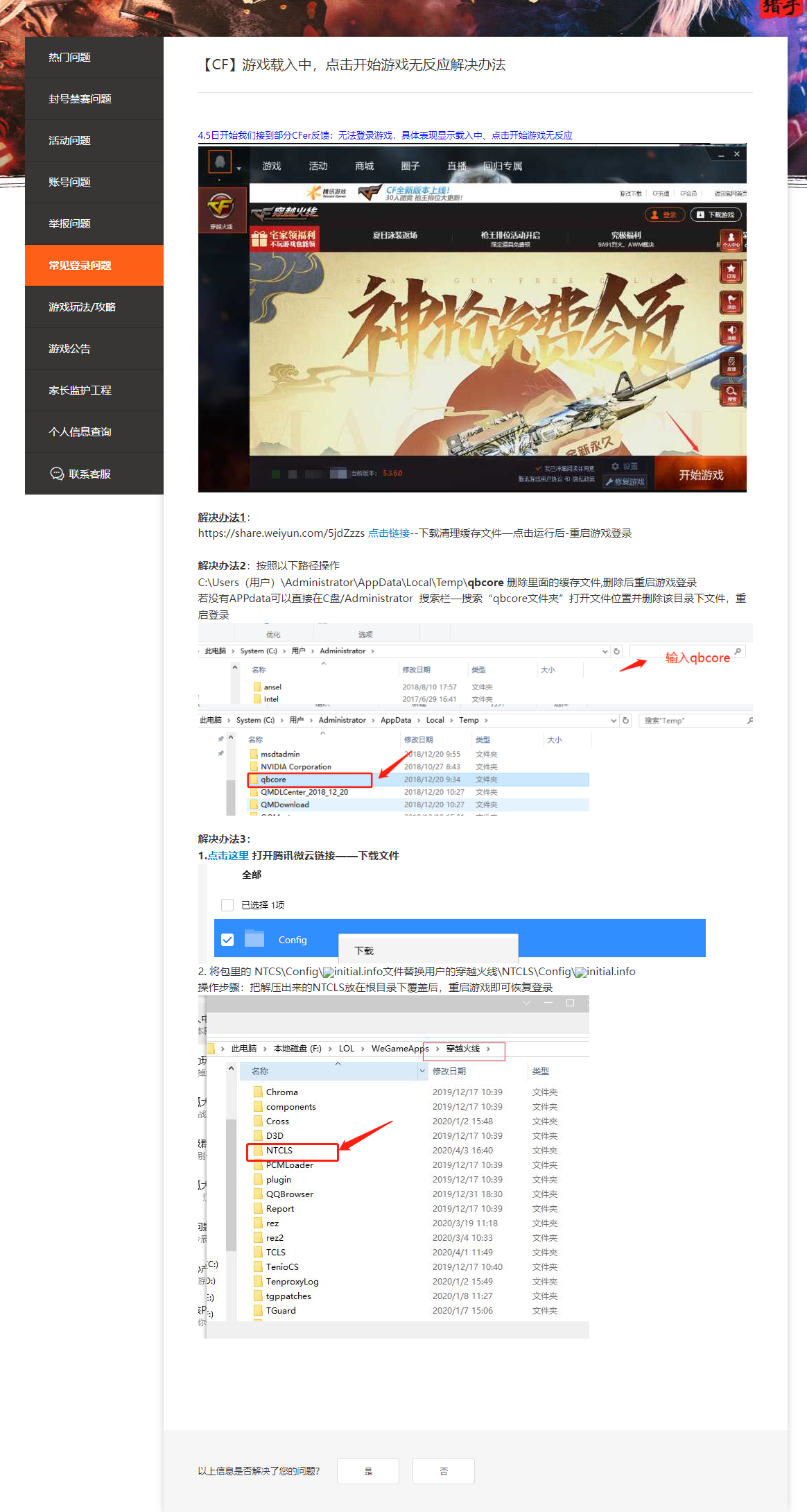Image resolution: width=807 pixels, height=1512 pixels.
Task: Select the NTCLS folder icon
Action: pos(258,1151)
